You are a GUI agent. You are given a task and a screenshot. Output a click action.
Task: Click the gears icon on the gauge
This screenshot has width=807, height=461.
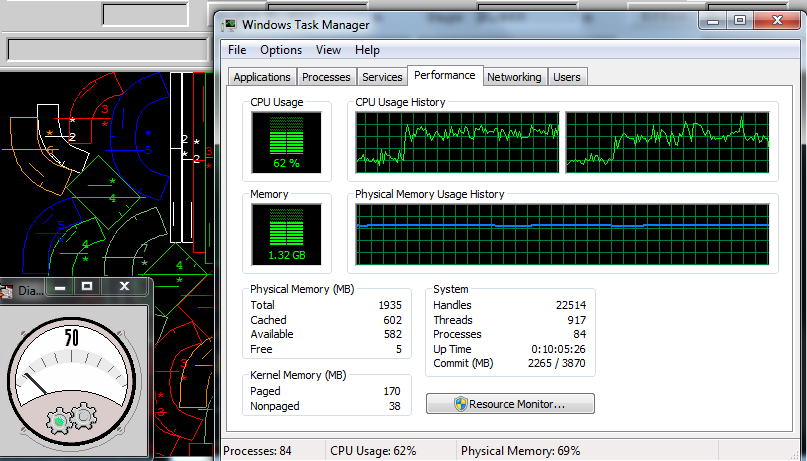click(72, 418)
